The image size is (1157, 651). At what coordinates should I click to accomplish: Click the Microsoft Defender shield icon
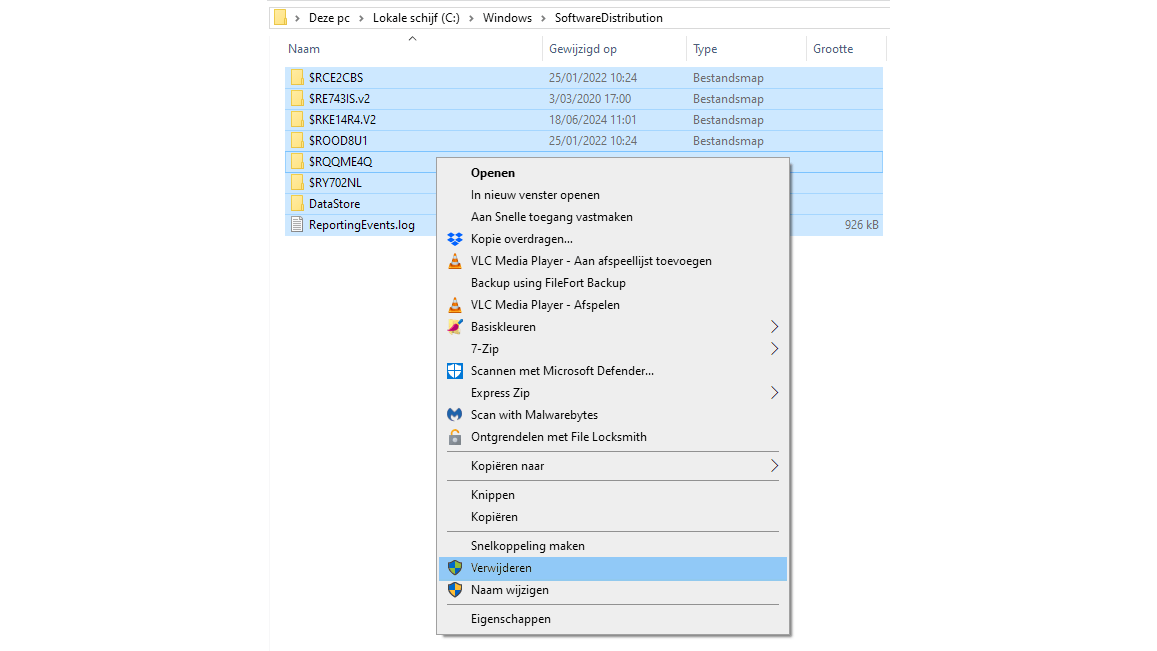click(455, 371)
